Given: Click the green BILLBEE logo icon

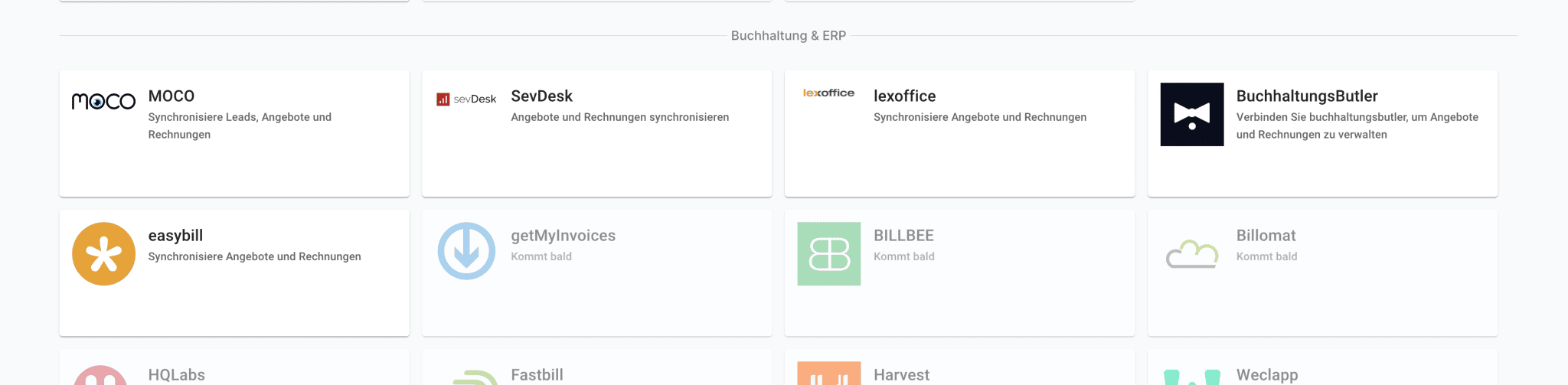Looking at the screenshot, I should click(x=828, y=254).
